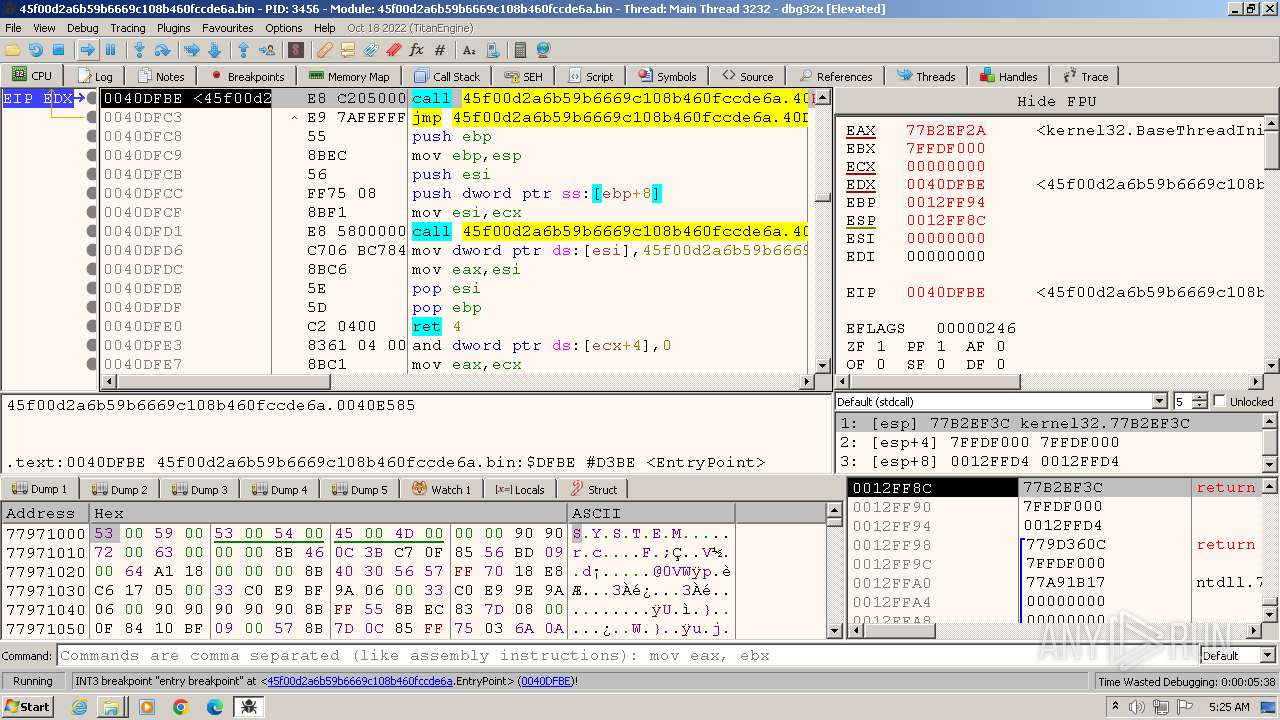This screenshot has width=1280, height=720.
Task: Open the Debug menu
Action: pyautogui.click(x=82, y=28)
